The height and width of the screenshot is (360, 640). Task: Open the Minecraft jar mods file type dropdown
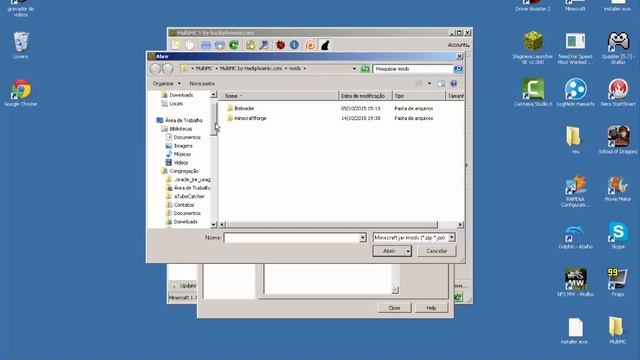(451, 237)
